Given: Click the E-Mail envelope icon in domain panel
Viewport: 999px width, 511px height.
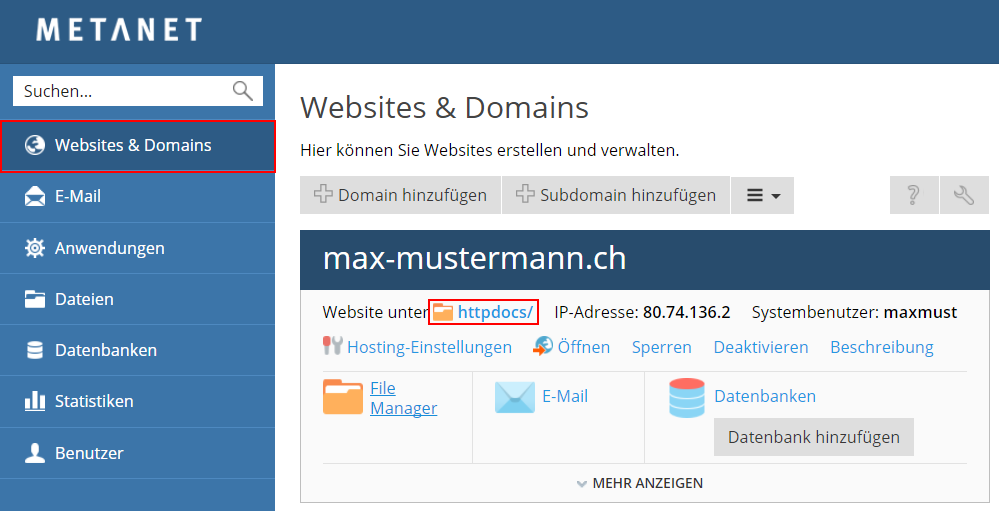Looking at the screenshot, I should 515,397.
